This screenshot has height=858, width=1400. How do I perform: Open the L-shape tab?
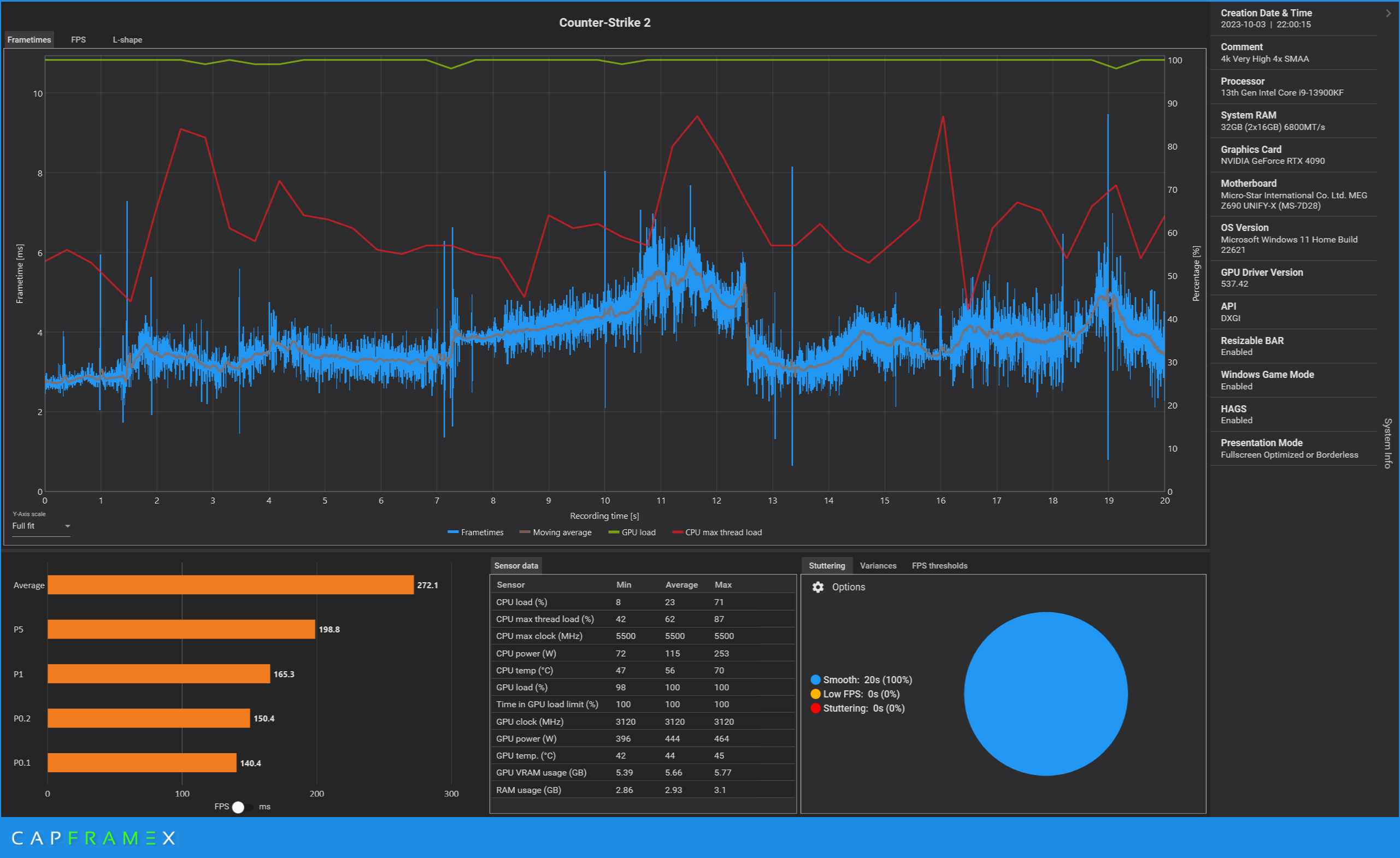click(x=127, y=40)
